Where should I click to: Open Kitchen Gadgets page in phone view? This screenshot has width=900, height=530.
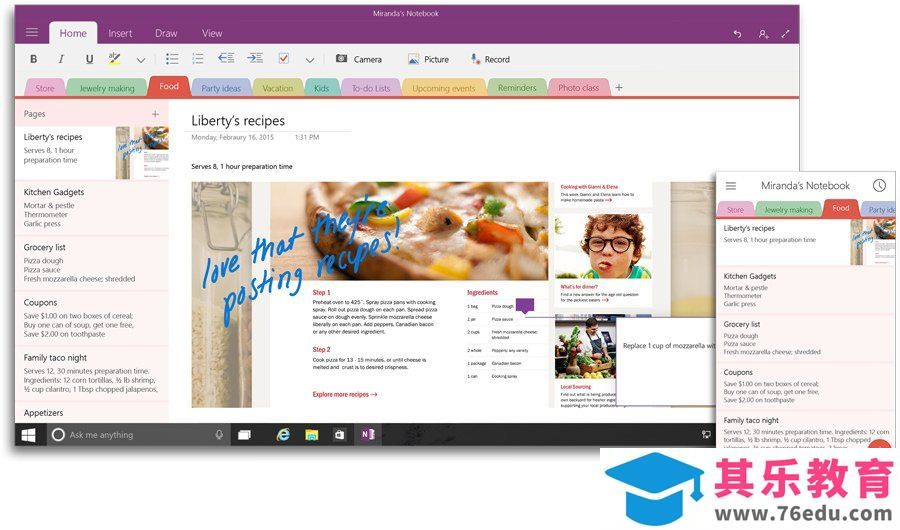(x=806, y=290)
